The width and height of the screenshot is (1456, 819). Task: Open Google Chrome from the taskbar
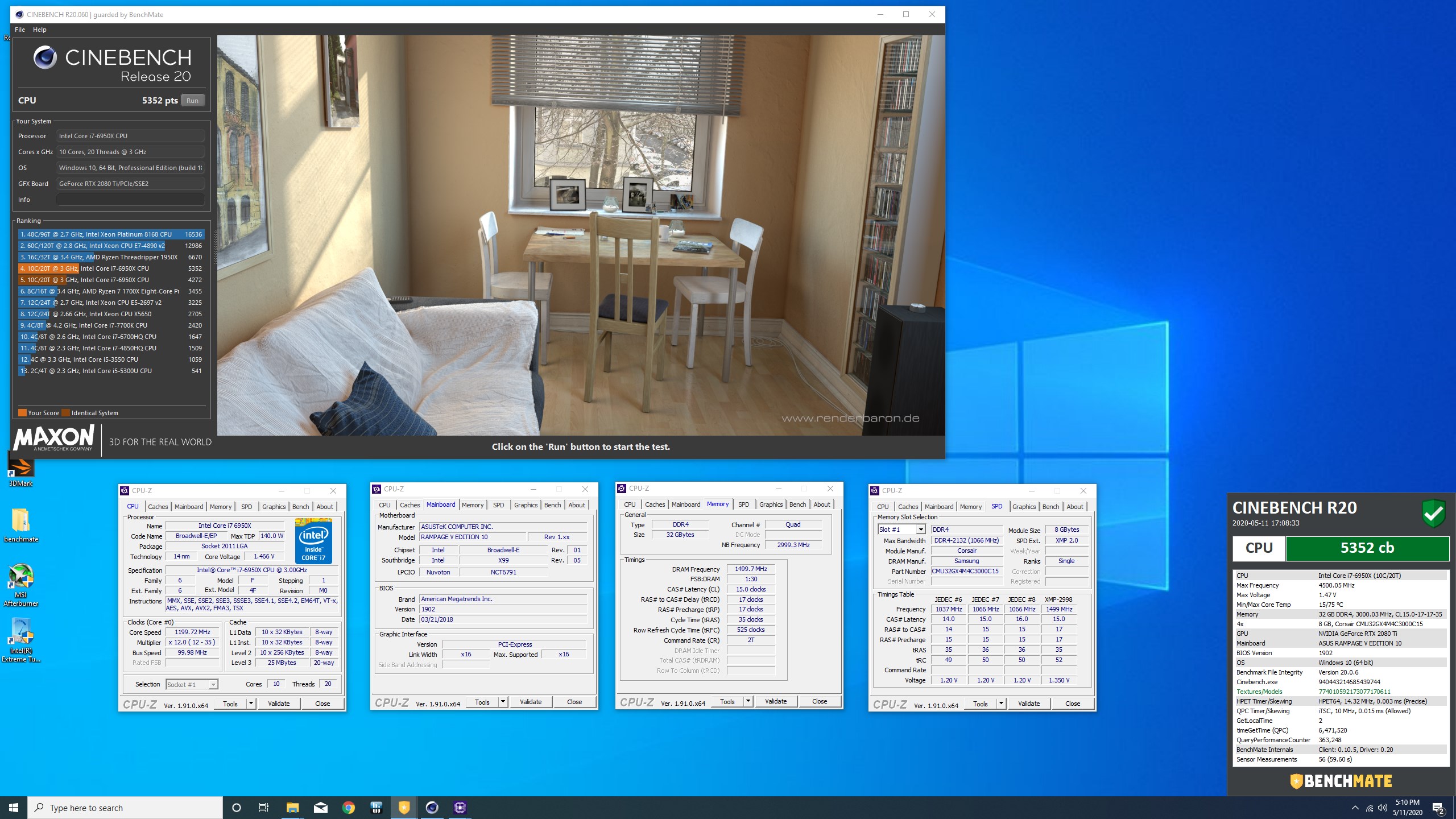point(349,808)
